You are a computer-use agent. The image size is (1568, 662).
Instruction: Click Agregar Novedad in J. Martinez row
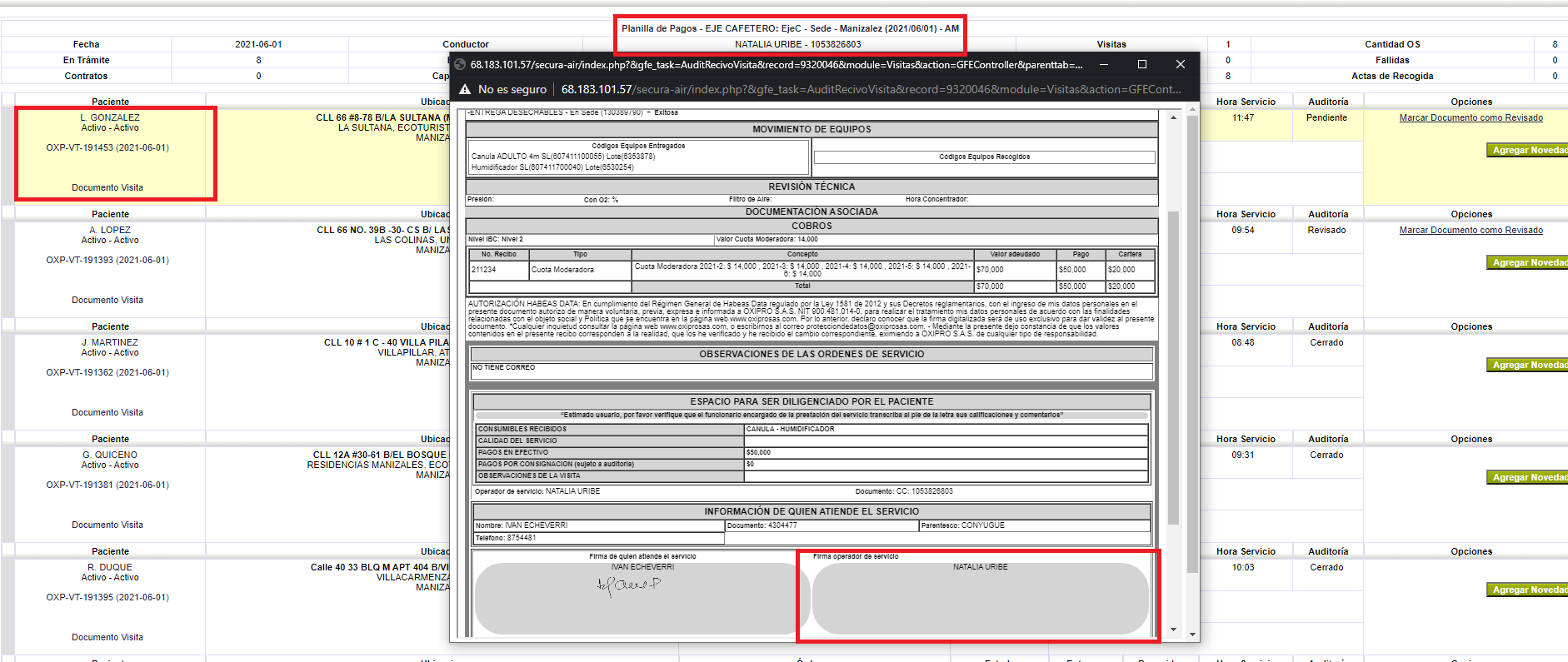(1528, 365)
